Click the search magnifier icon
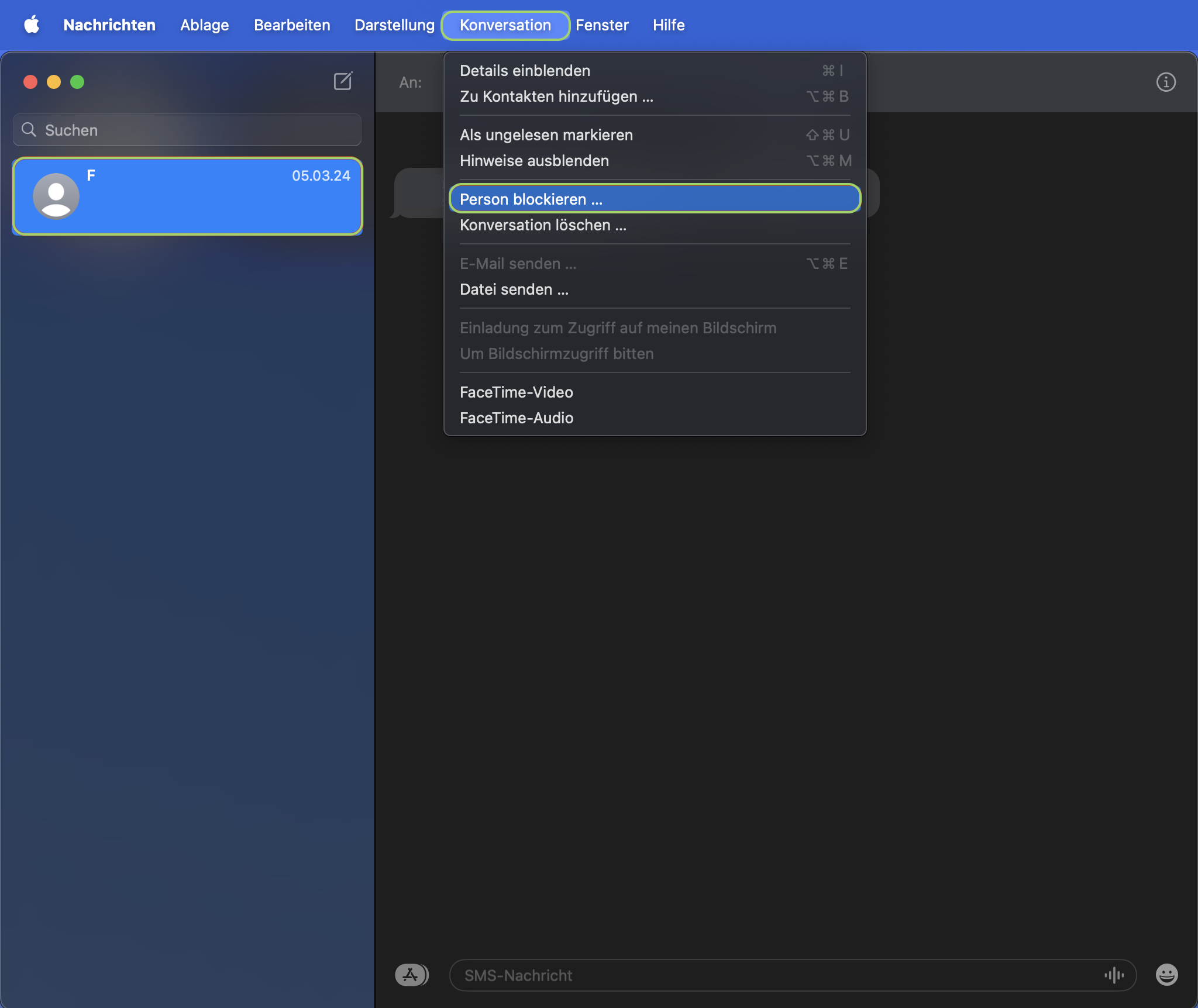Screen dimensions: 1198x1008 (29, 130)
